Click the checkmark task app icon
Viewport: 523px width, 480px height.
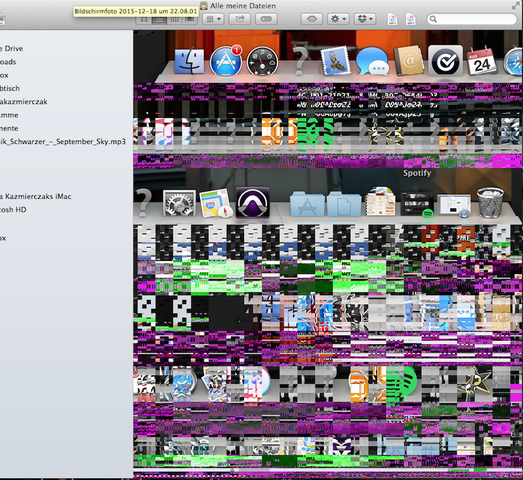(445, 61)
